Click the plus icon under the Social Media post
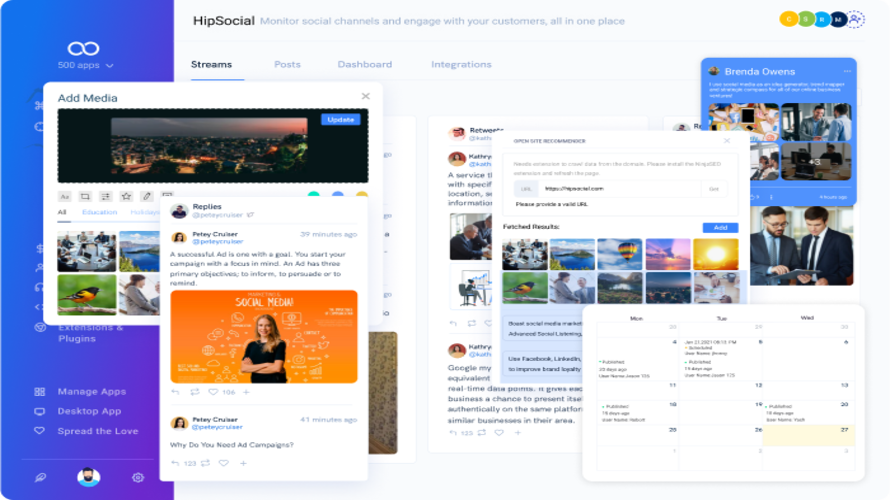 246,392
